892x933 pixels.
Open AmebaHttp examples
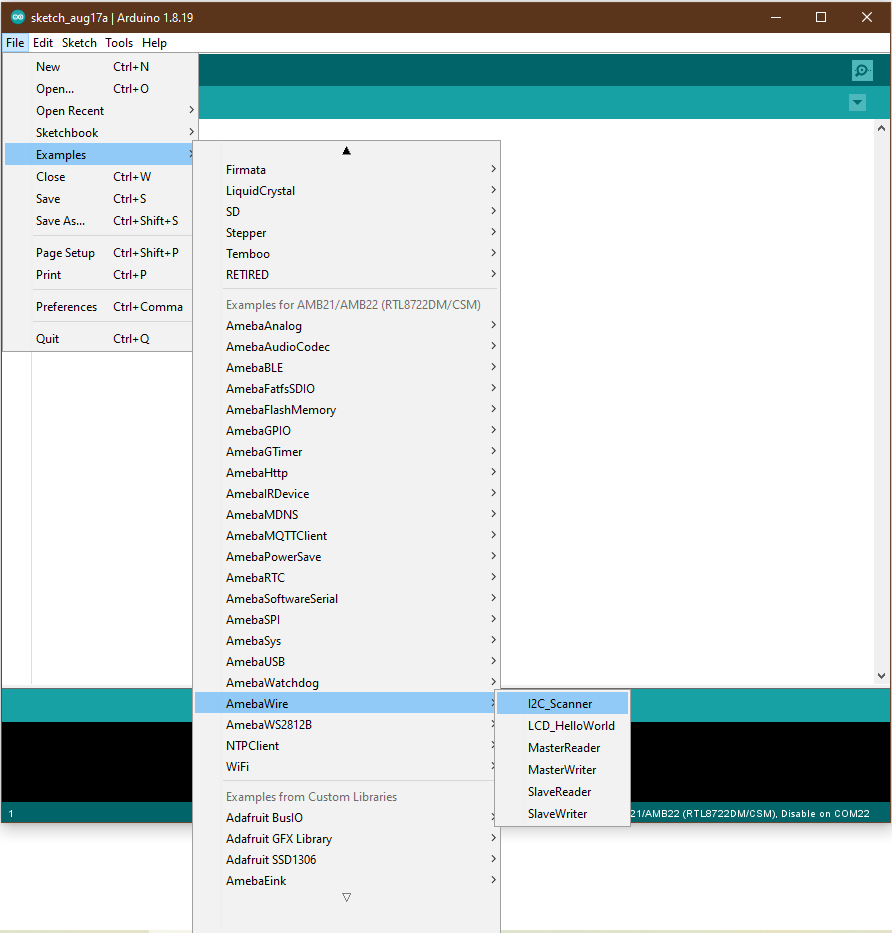pos(347,473)
